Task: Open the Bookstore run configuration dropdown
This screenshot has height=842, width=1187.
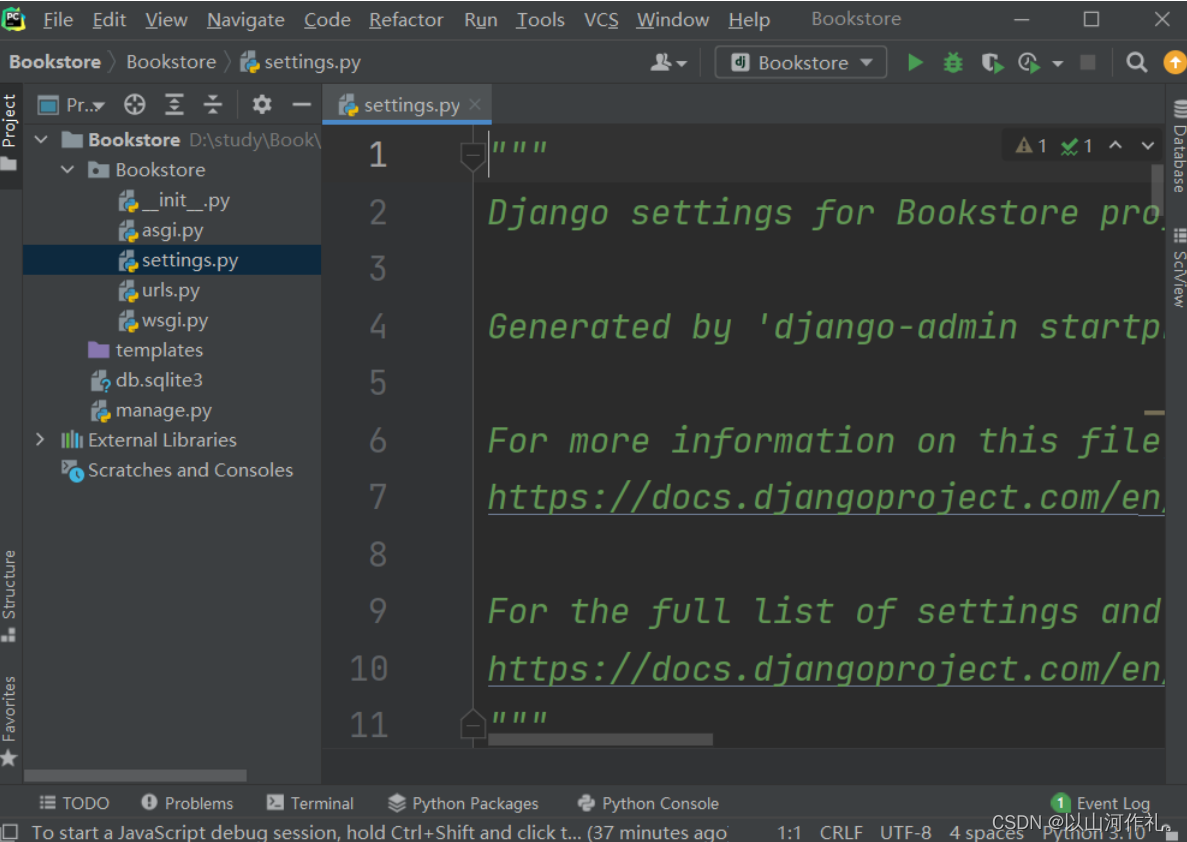Action: pyautogui.click(x=801, y=63)
